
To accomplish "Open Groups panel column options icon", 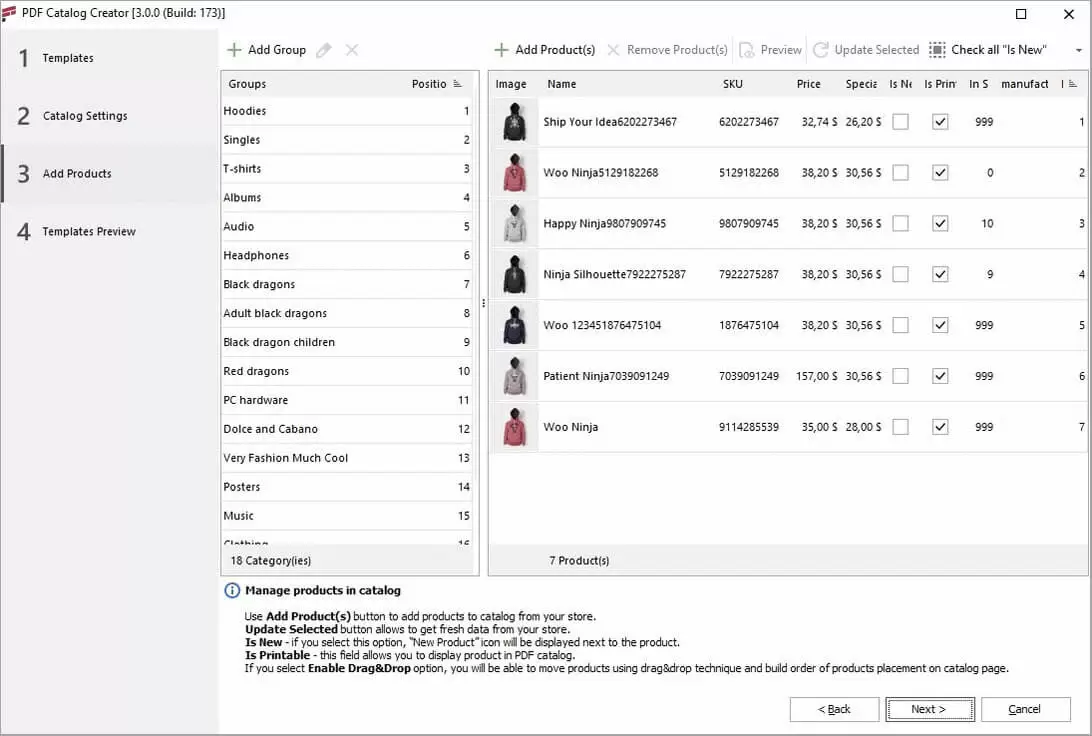I will click(458, 84).
